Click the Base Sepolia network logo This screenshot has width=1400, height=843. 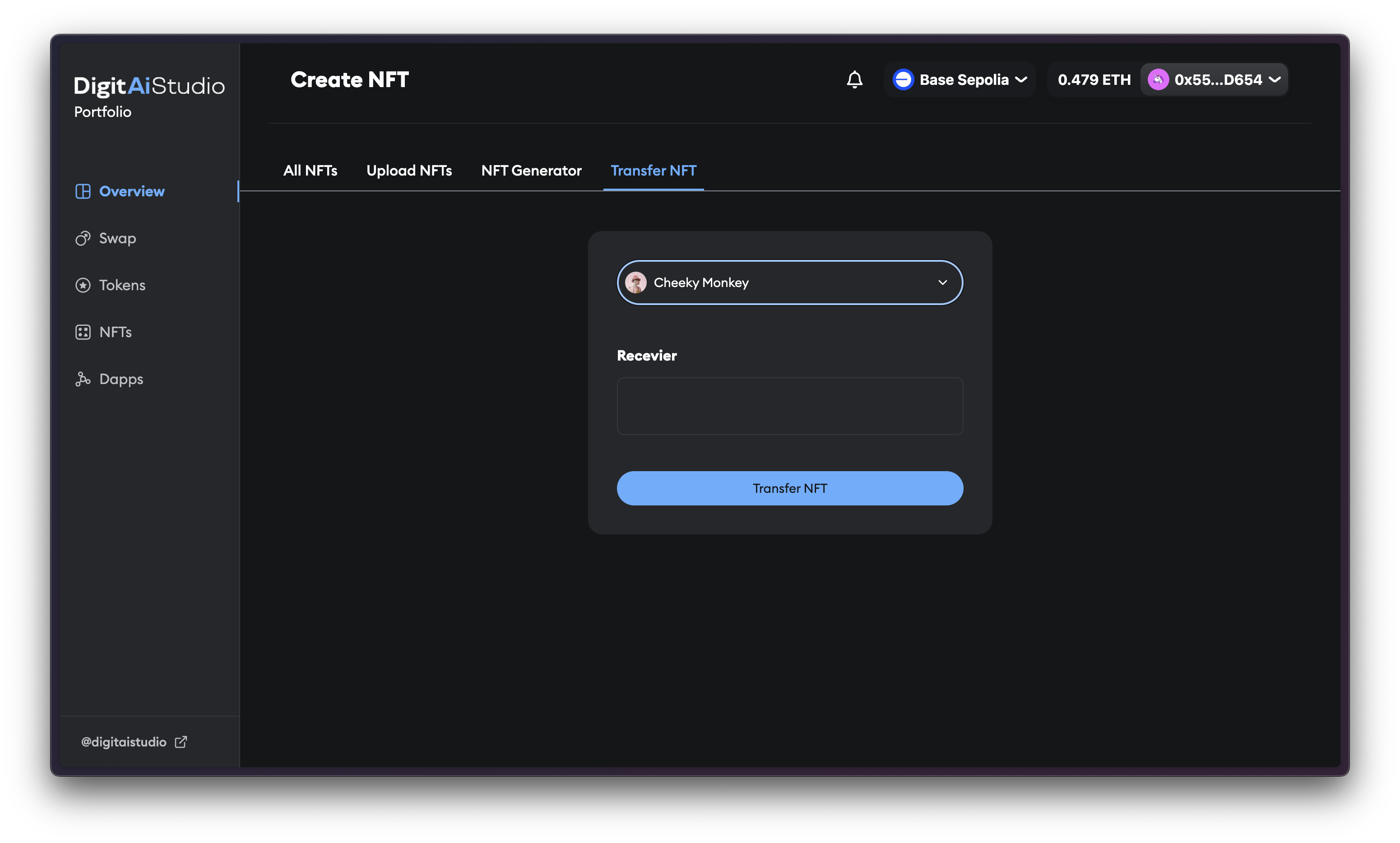pyautogui.click(x=903, y=79)
